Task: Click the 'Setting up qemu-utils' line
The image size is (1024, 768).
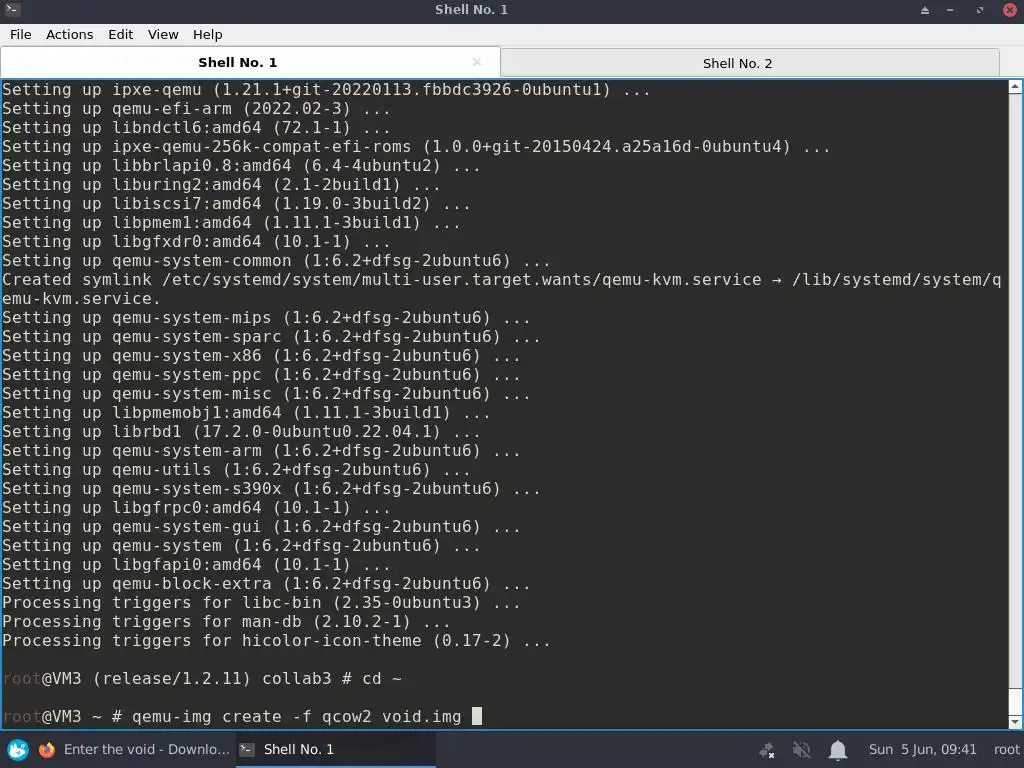Action: (236, 470)
